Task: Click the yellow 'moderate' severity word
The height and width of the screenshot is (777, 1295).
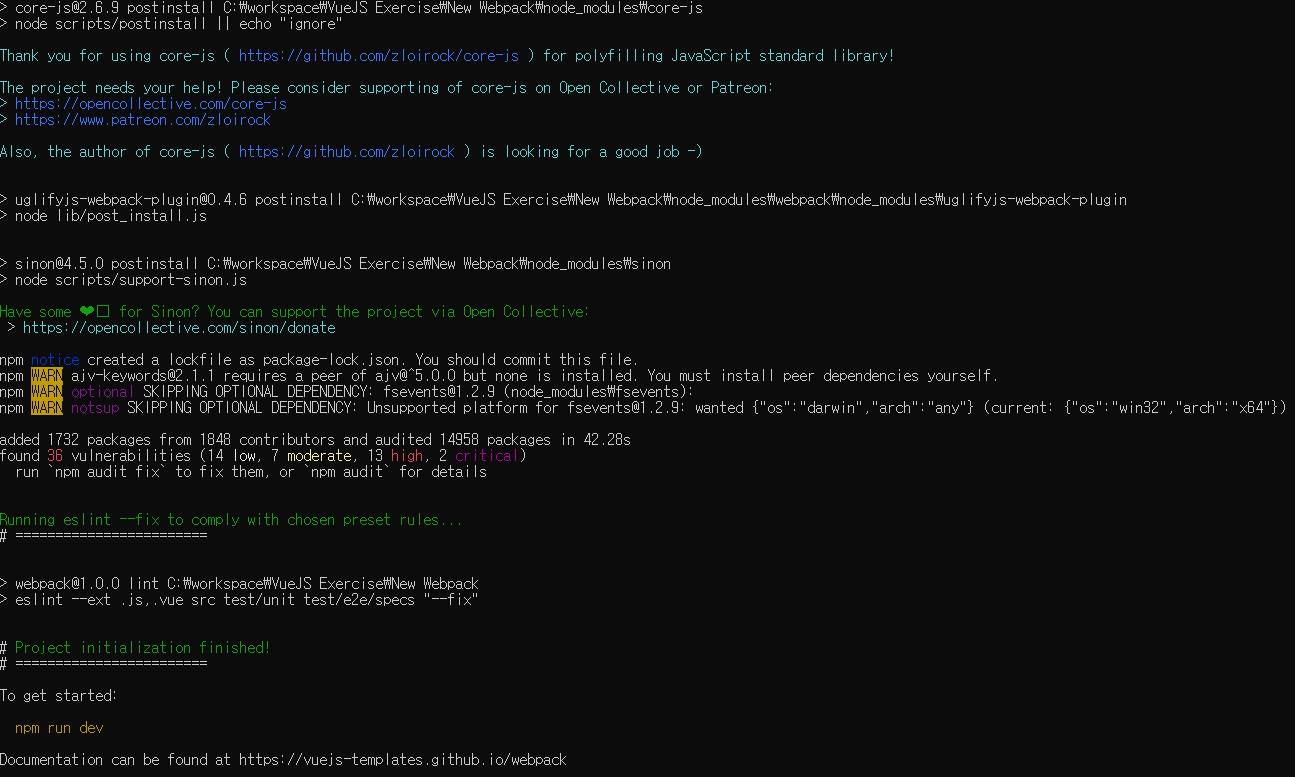Action: pos(319,456)
